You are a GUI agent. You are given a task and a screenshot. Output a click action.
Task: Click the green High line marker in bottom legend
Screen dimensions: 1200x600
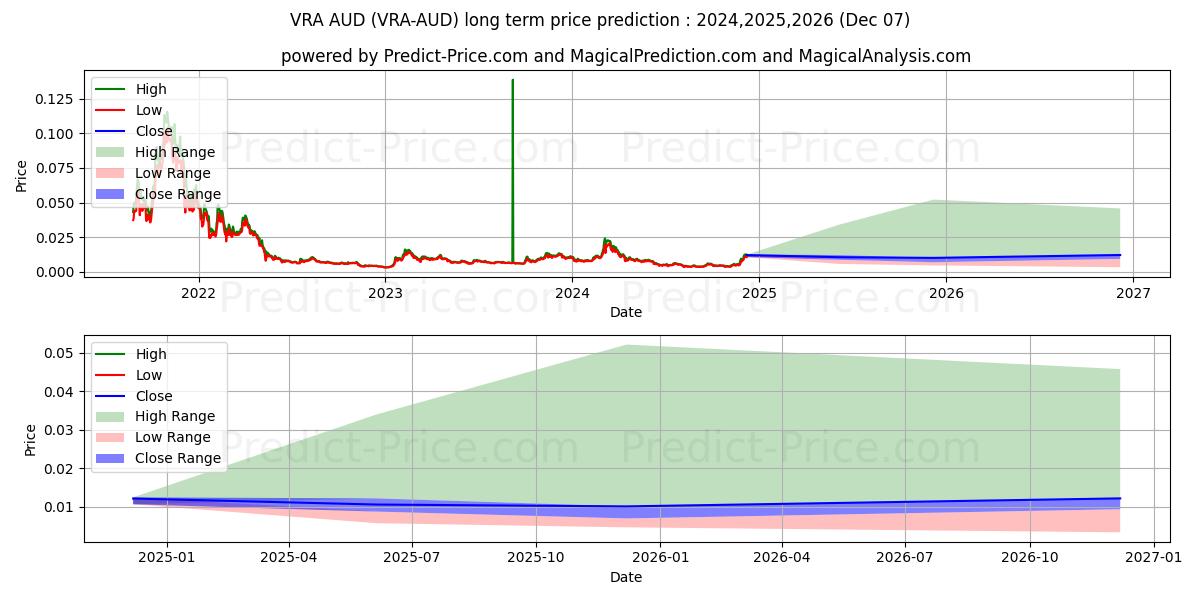pyautogui.click(x=111, y=354)
